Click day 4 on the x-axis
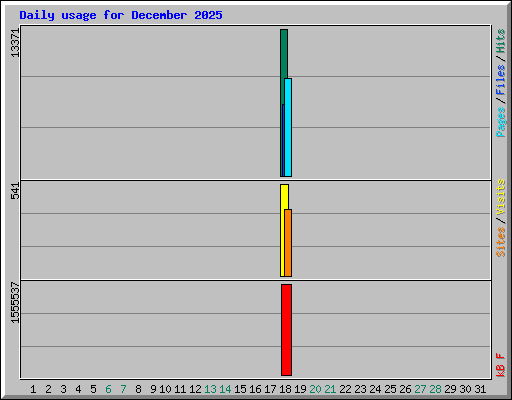Screen dimensions: 512x400 tap(78, 389)
